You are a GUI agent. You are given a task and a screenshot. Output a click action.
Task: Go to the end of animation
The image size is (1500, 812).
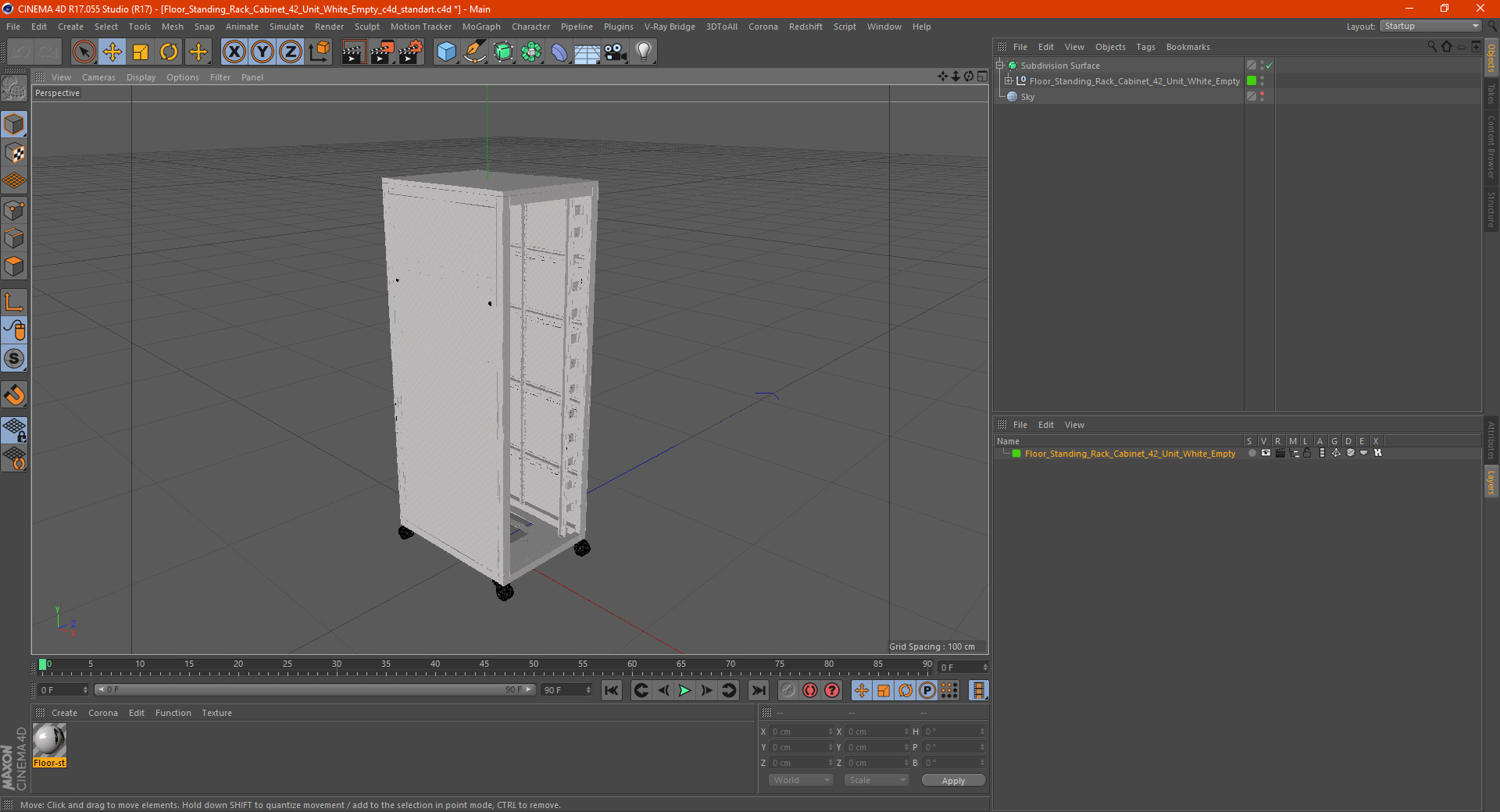pyautogui.click(x=759, y=690)
